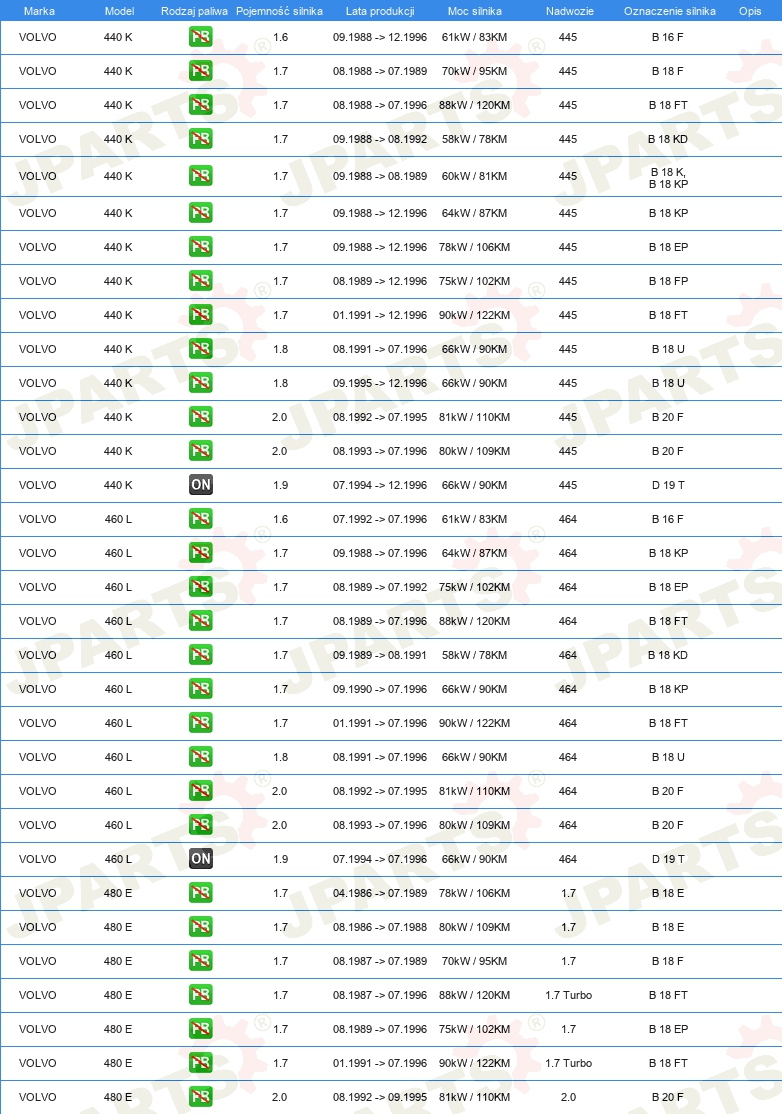Click the petrol icon in the 460 L B 18 EP row
The width and height of the screenshot is (782, 1114).
click(201, 588)
